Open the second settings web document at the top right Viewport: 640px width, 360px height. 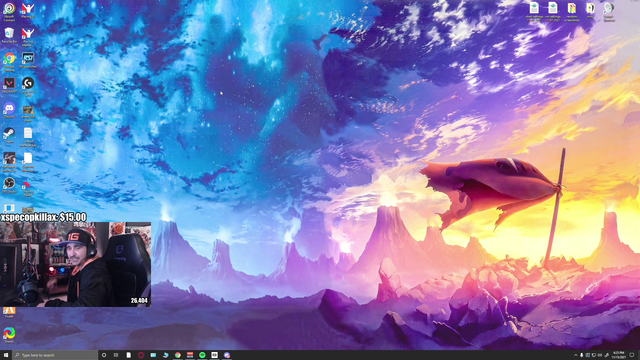553,11
